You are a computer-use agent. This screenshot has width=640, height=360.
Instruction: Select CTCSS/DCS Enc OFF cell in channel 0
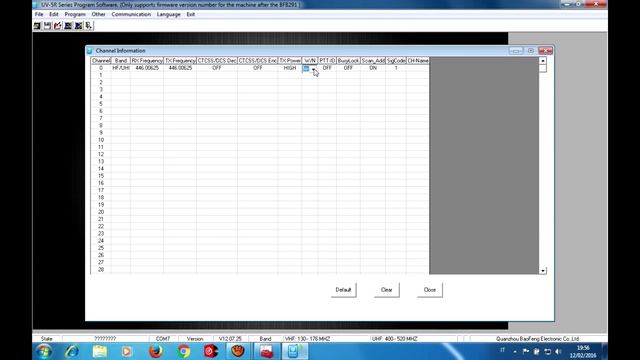coord(258,68)
